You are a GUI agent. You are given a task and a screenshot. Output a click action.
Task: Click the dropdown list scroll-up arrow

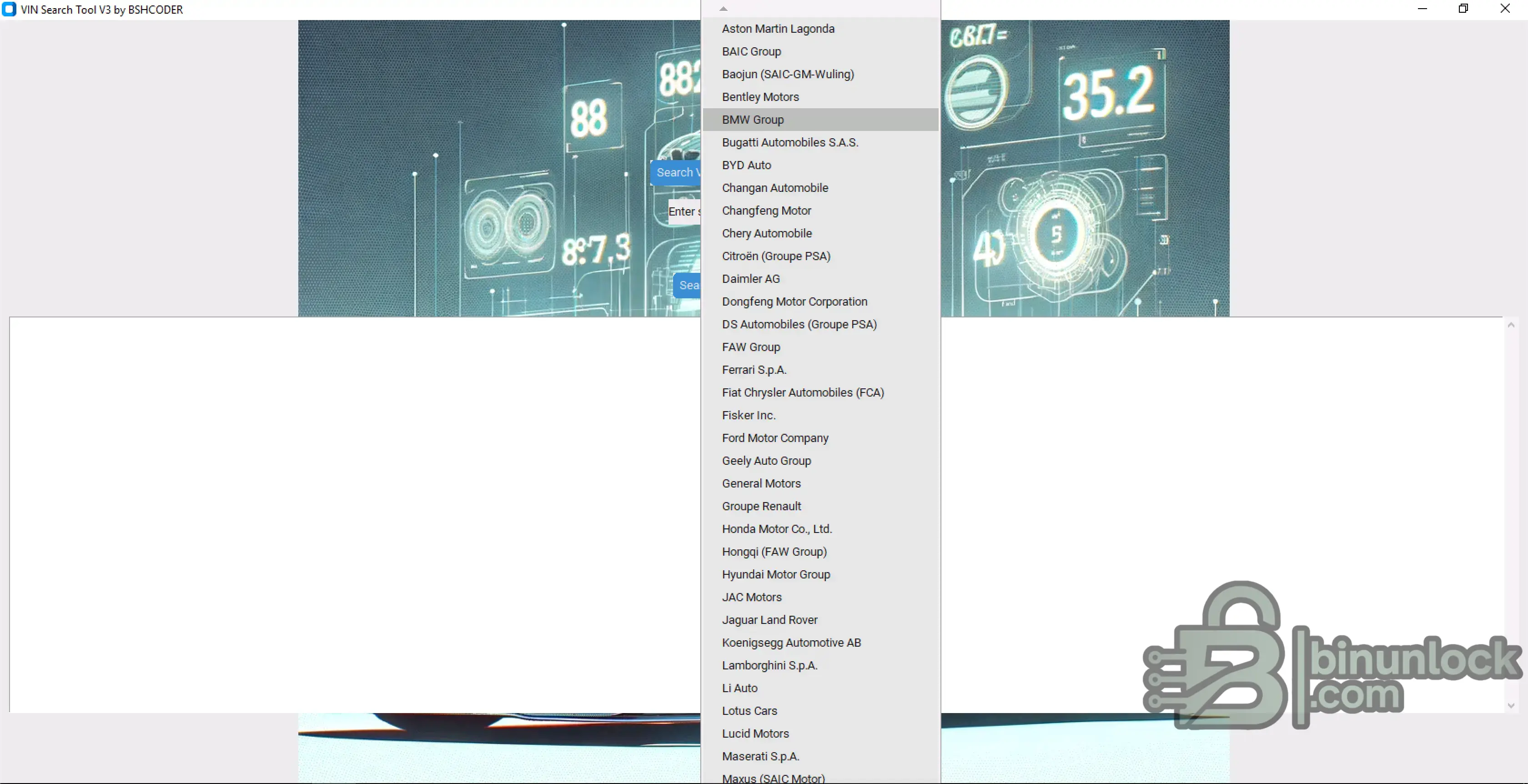[723, 8]
